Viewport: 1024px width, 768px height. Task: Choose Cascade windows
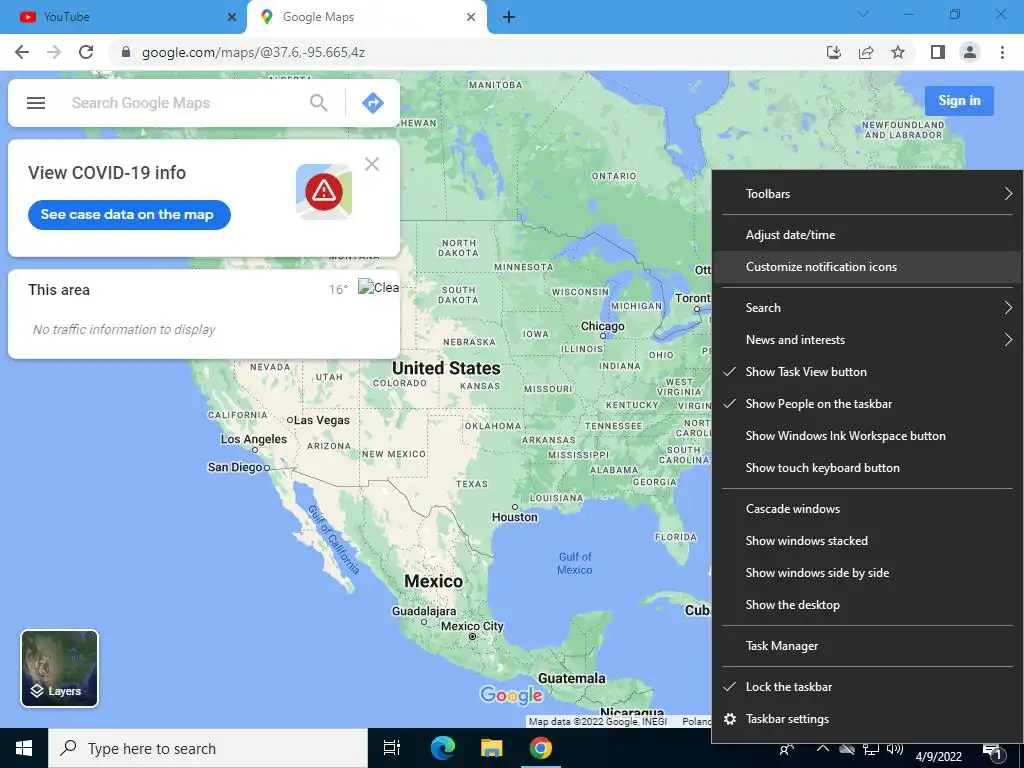pos(867,509)
